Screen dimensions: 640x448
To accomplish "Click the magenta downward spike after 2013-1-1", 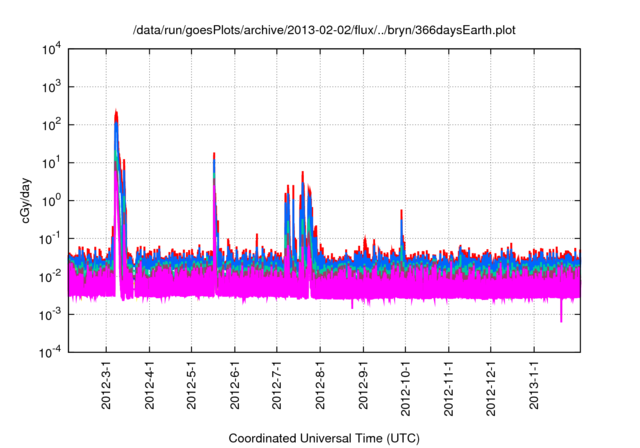I will (561, 320).
